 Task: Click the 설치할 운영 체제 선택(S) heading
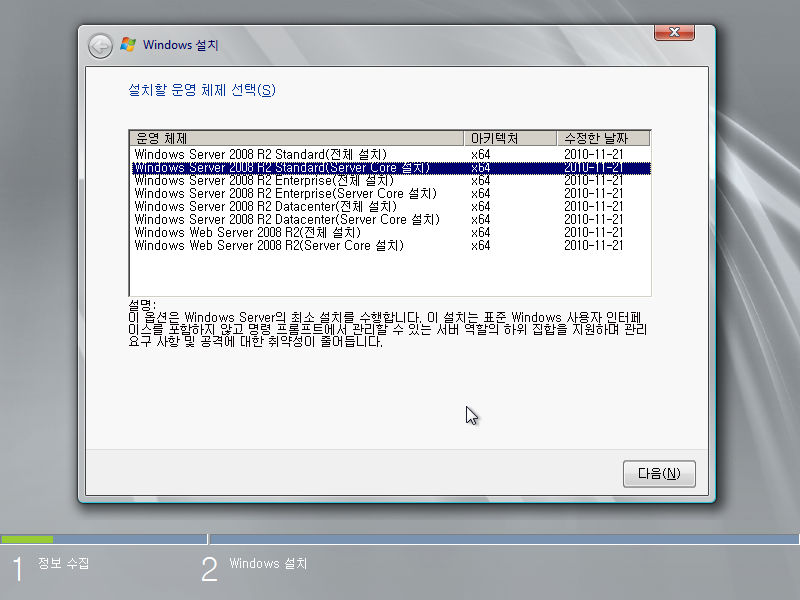pyautogui.click(x=202, y=90)
